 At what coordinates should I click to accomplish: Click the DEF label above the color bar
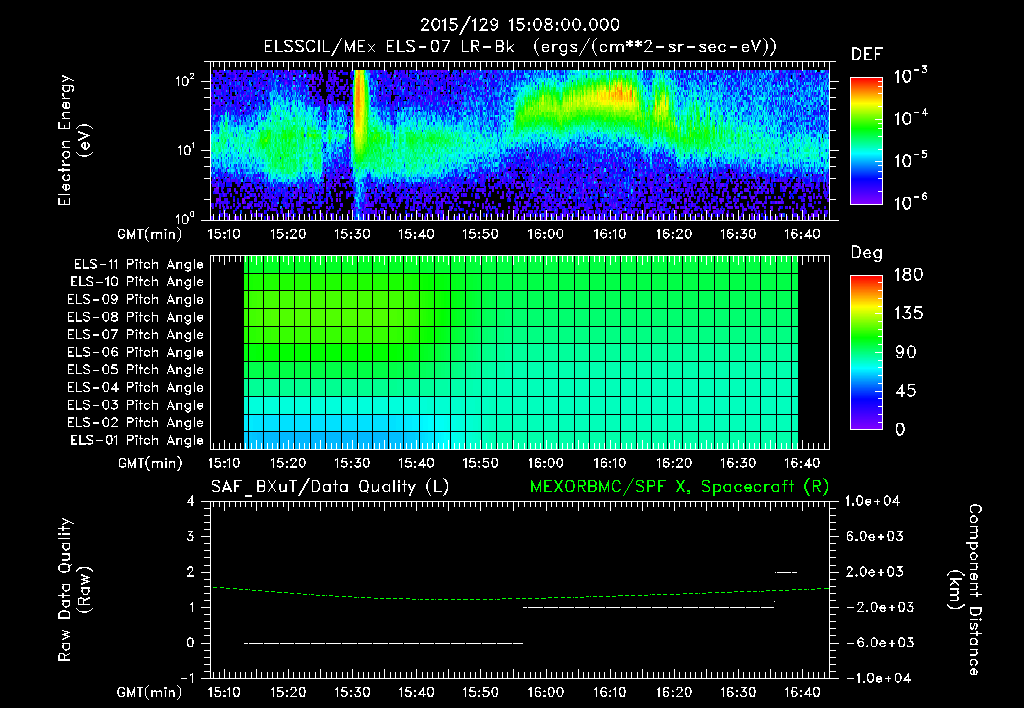(867, 55)
